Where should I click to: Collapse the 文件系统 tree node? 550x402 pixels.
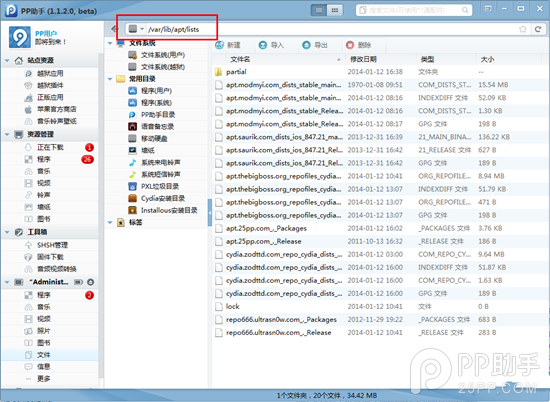coord(110,43)
